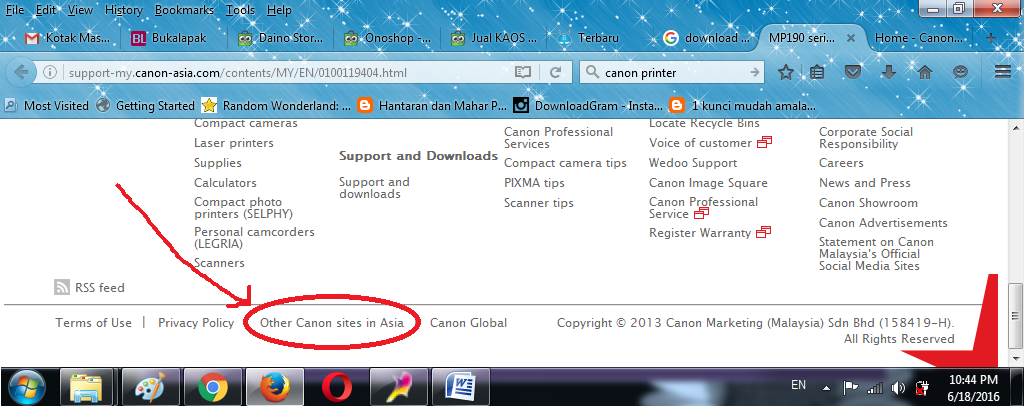Open Firefox hamburger menu
Image resolution: width=1024 pixels, height=406 pixels.
click(x=1002, y=72)
